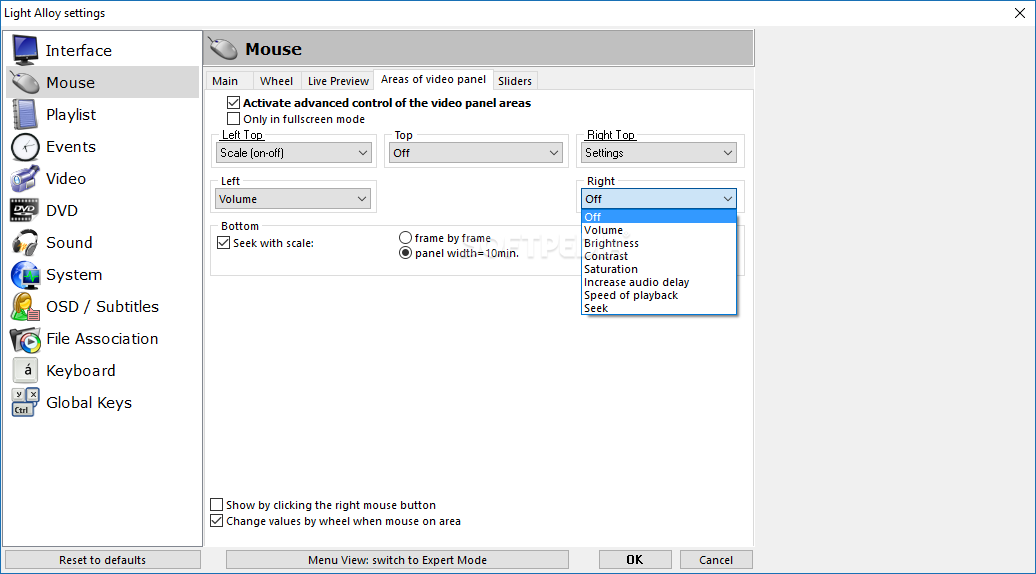Screen dimensions: 1036x574
Task: Click the Events clock icon
Action: (25, 147)
